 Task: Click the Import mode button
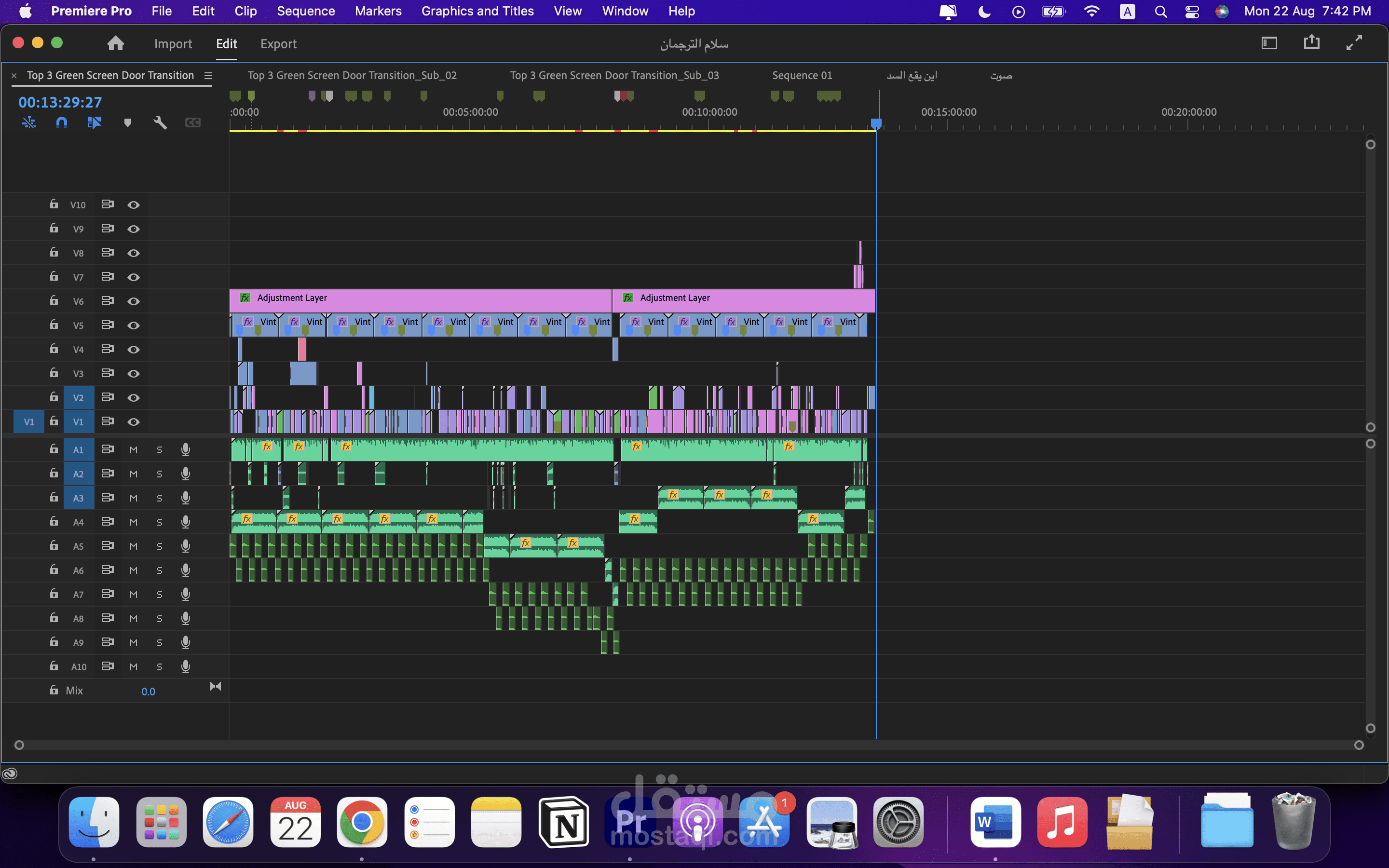[173, 43]
